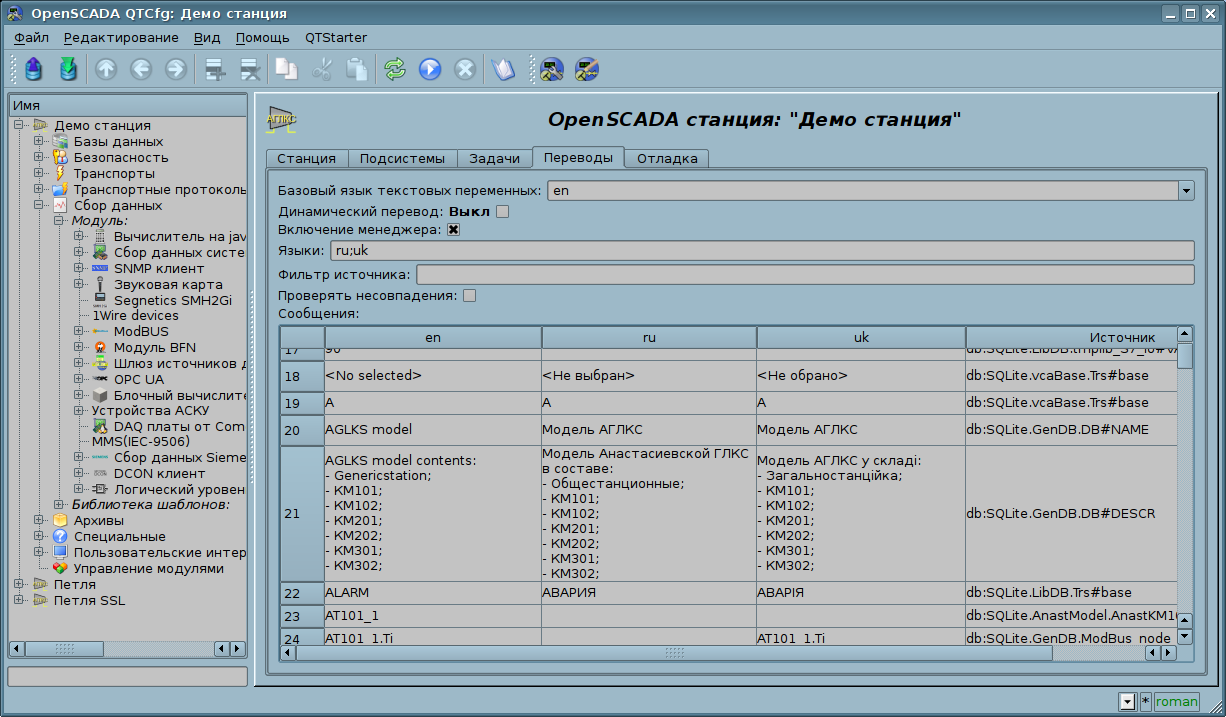This screenshot has width=1226, height=717.
Task: Click the ru column header
Action: tap(649, 337)
